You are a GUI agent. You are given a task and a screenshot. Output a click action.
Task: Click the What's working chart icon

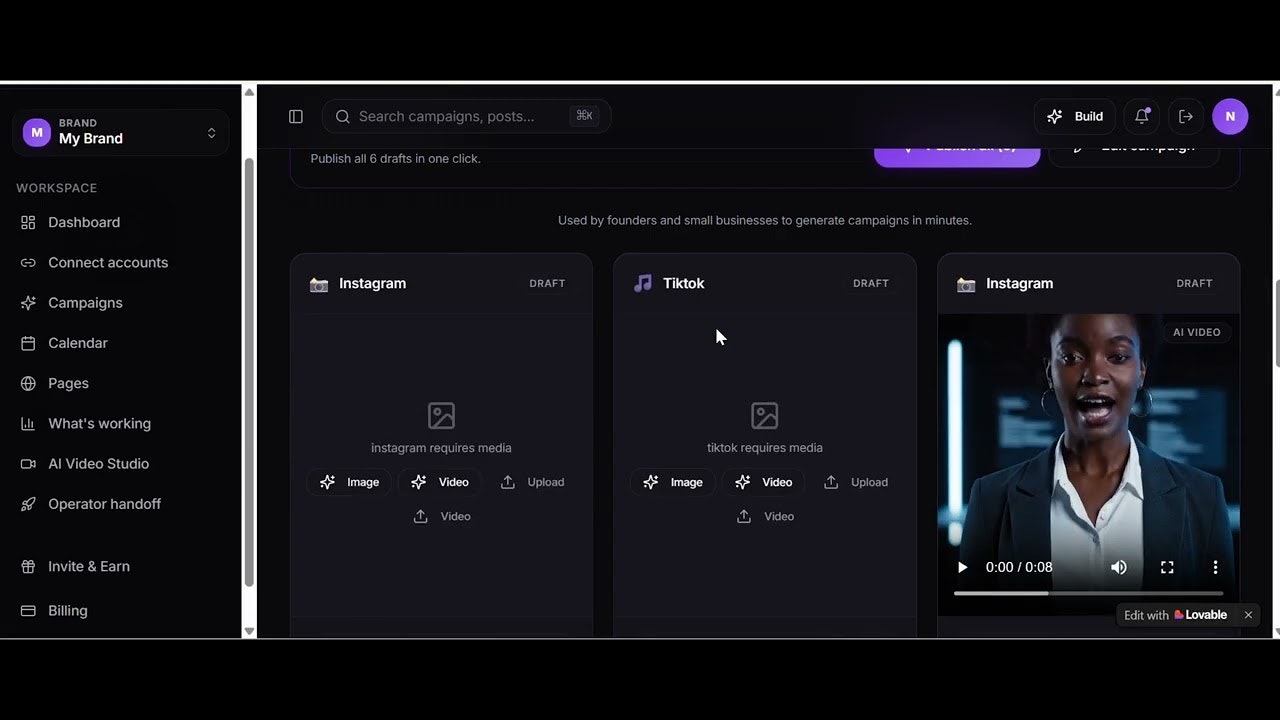tap(28, 423)
